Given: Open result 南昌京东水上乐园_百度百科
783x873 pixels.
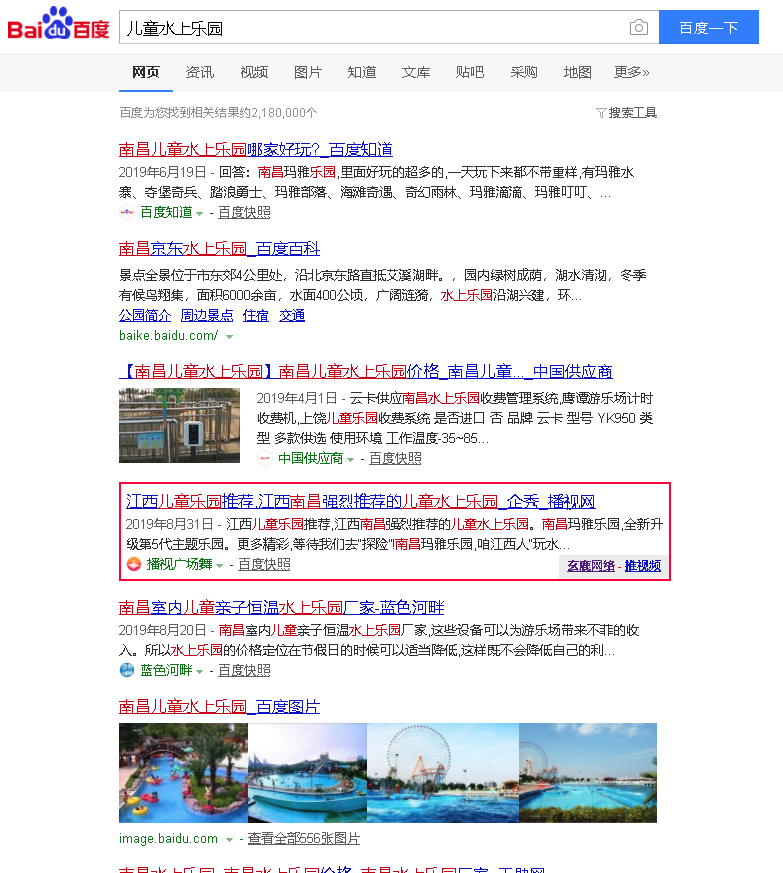Looking at the screenshot, I should 219,248.
